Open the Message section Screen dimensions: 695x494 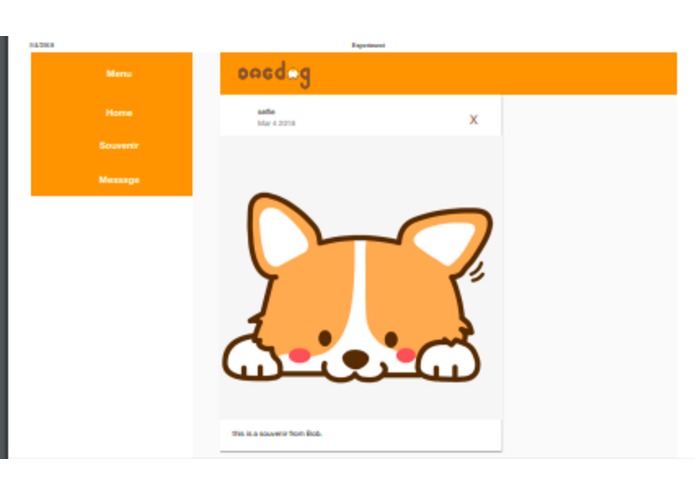point(119,179)
